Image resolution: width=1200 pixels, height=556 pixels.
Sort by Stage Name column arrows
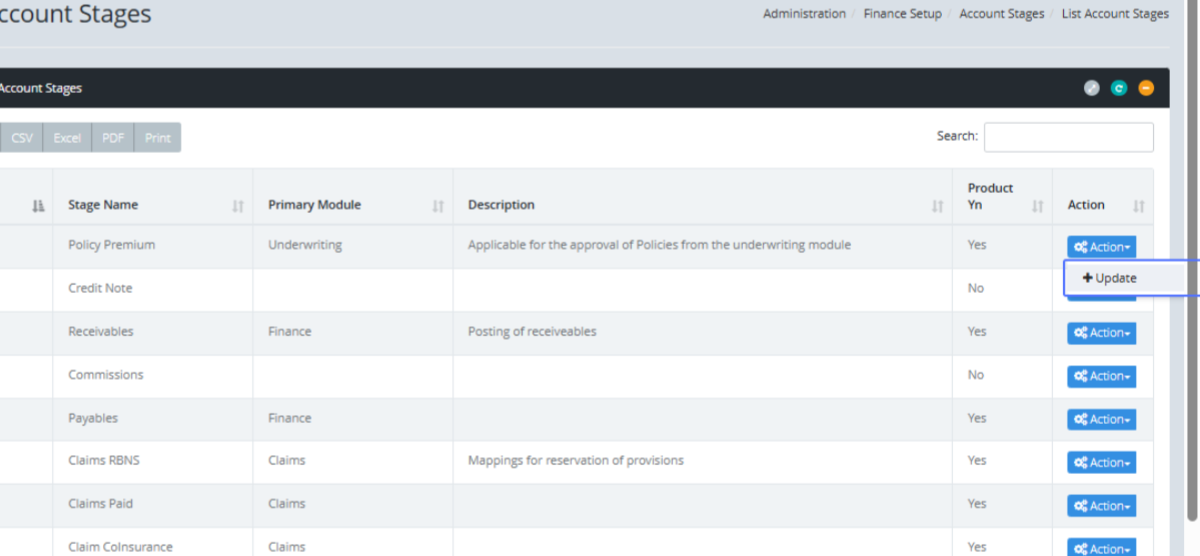point(238,206)
